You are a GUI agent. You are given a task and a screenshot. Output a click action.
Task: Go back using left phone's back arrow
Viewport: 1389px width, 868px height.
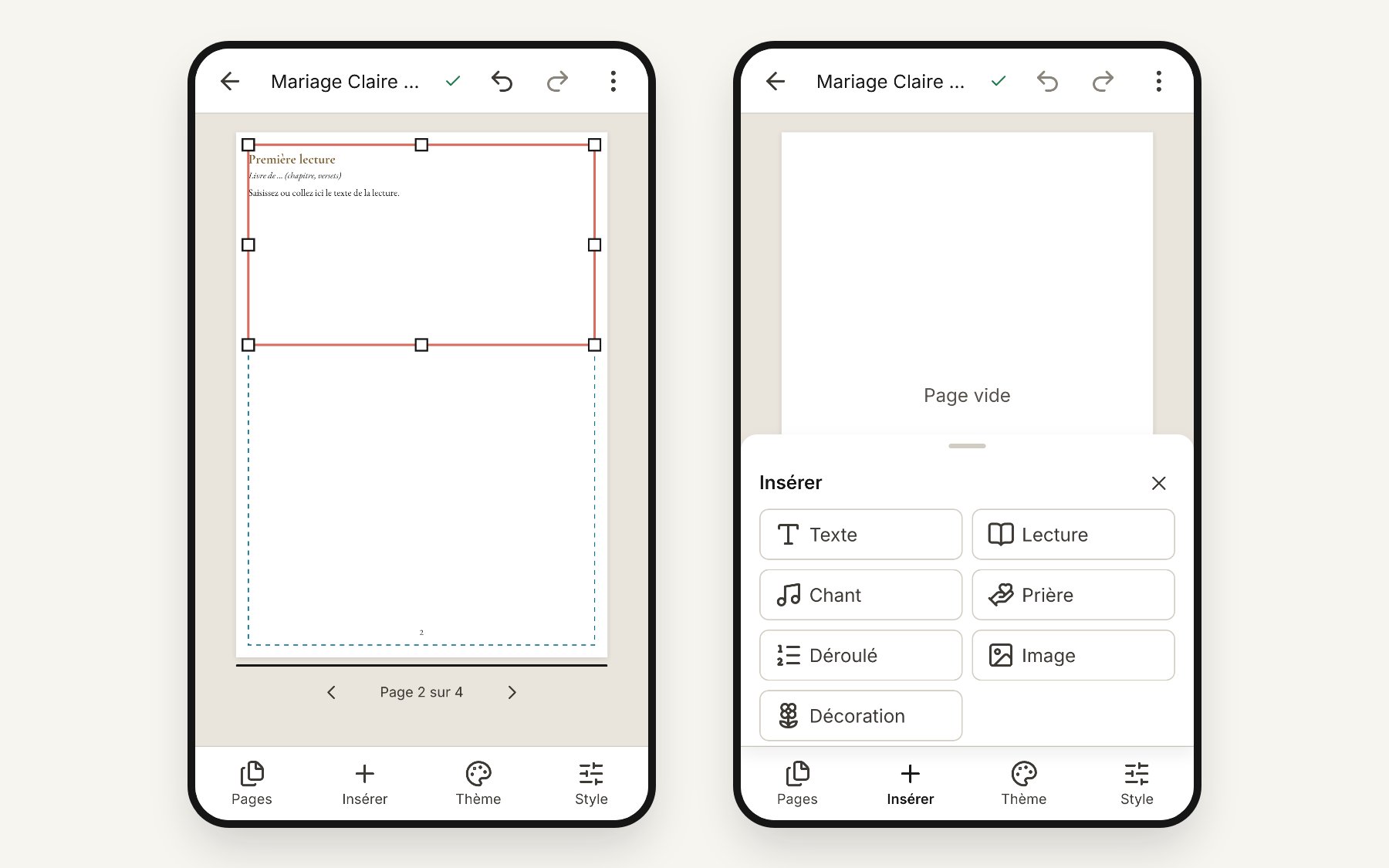tap(230, 81)
